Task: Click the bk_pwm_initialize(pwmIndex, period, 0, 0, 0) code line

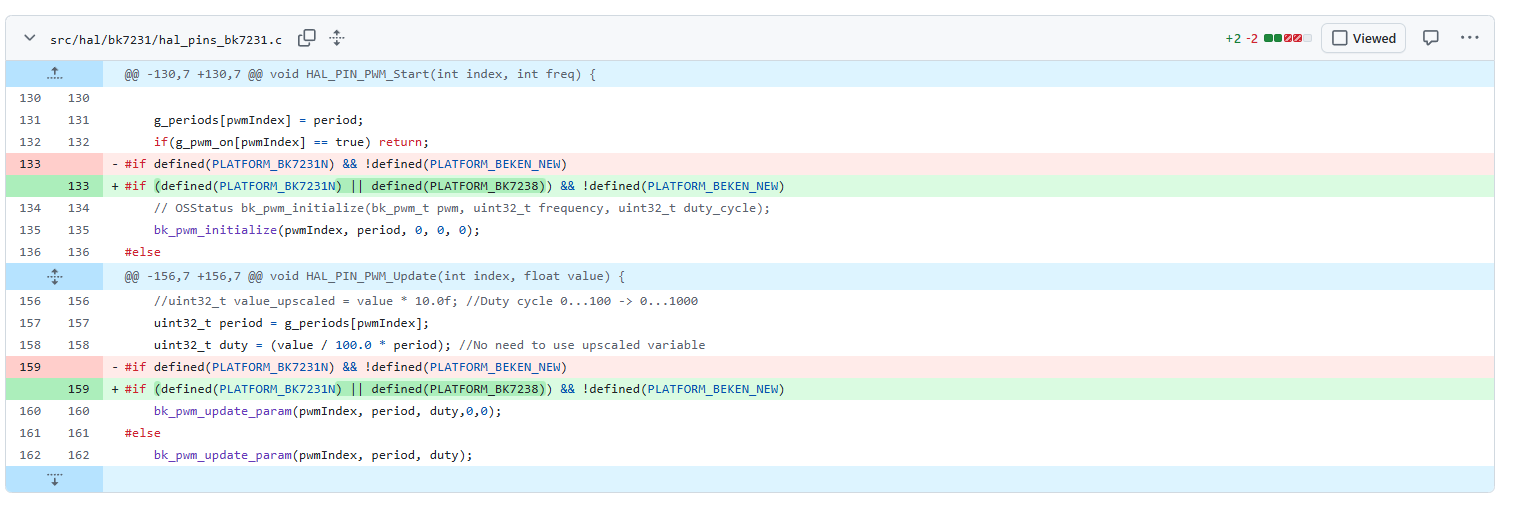Action: tap(317, 230)
